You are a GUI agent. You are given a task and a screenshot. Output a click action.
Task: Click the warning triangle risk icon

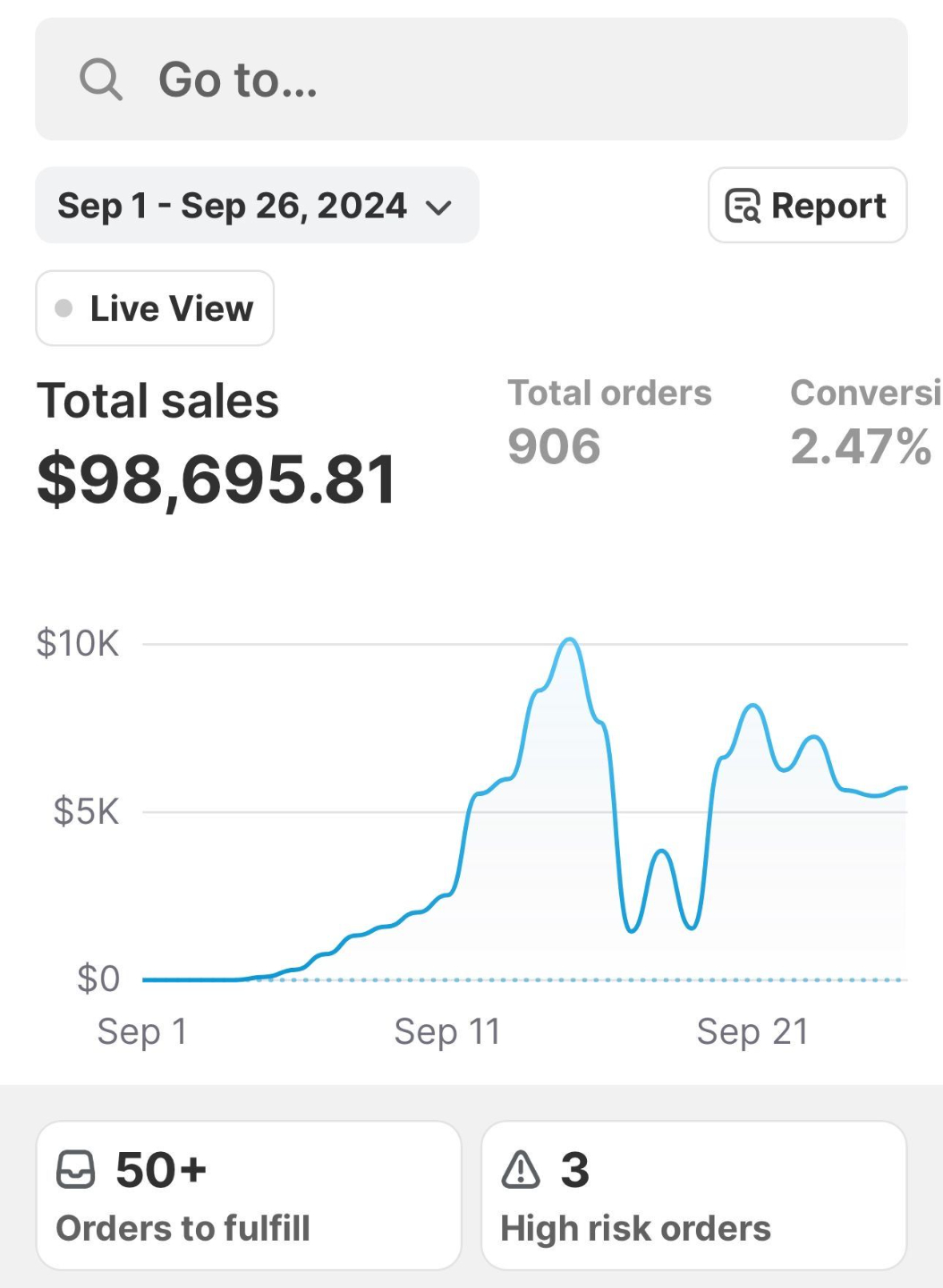521,1169
